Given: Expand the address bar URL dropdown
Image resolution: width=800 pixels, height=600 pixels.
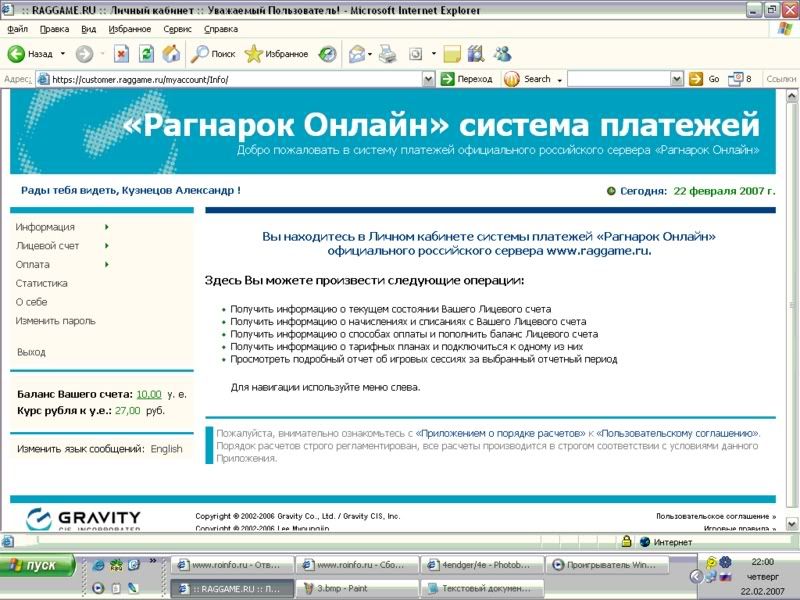Looking at the screenshot, I should (429, 79).
